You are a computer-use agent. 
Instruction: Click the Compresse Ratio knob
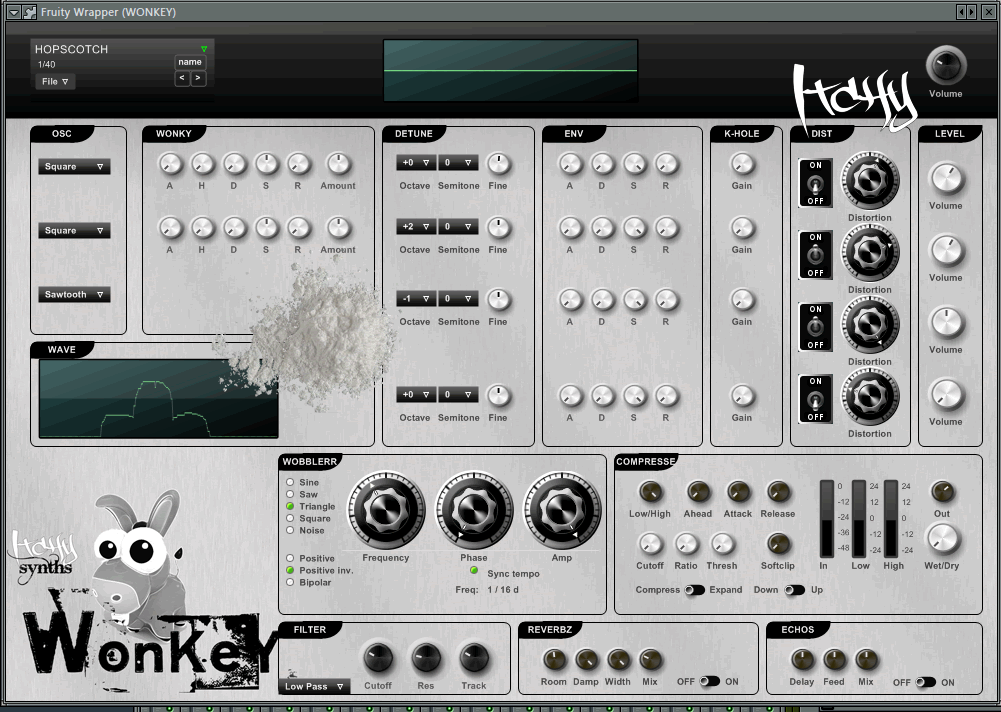point(686,545)
